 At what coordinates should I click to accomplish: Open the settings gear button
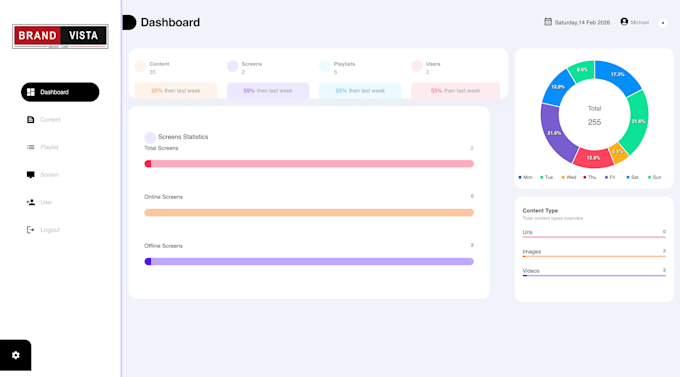(x=16, y=355)
